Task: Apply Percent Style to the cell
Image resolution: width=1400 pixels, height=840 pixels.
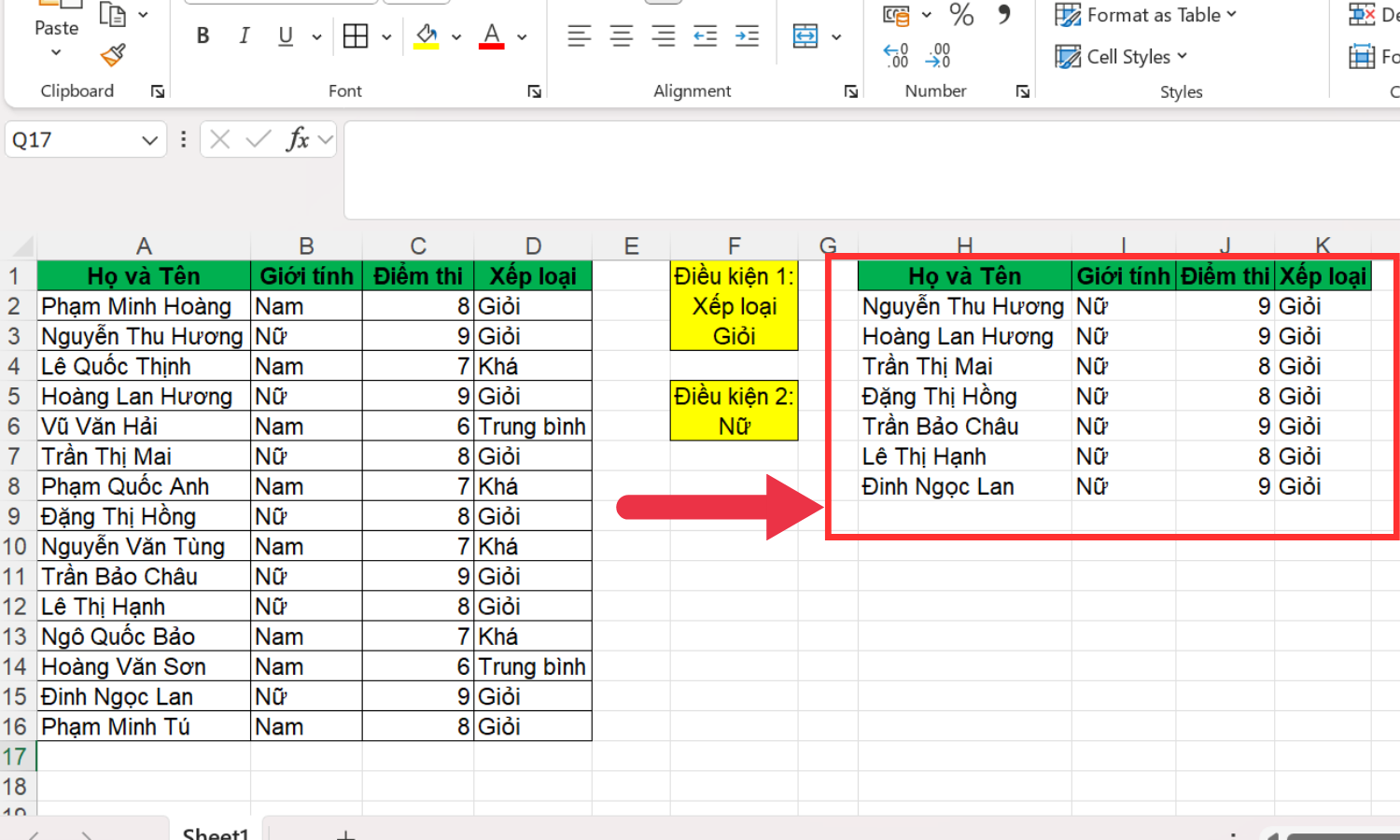Action: 961,15
